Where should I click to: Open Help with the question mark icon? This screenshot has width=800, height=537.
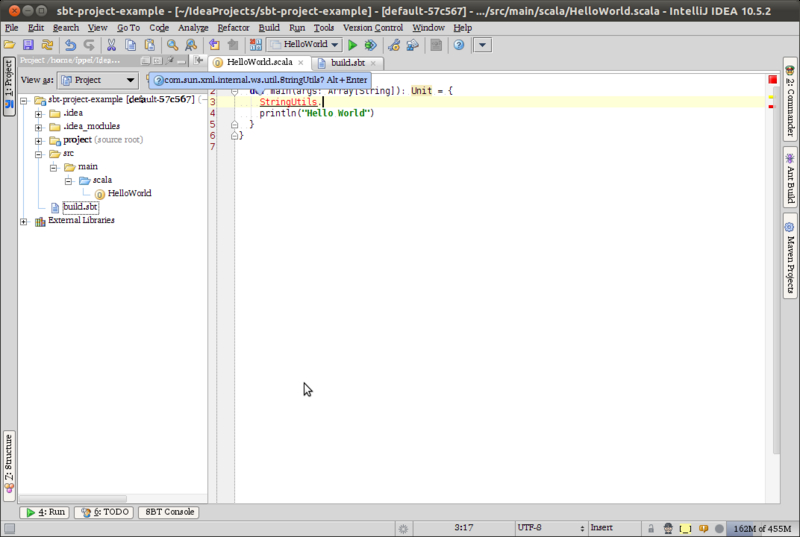pos(459,45)
